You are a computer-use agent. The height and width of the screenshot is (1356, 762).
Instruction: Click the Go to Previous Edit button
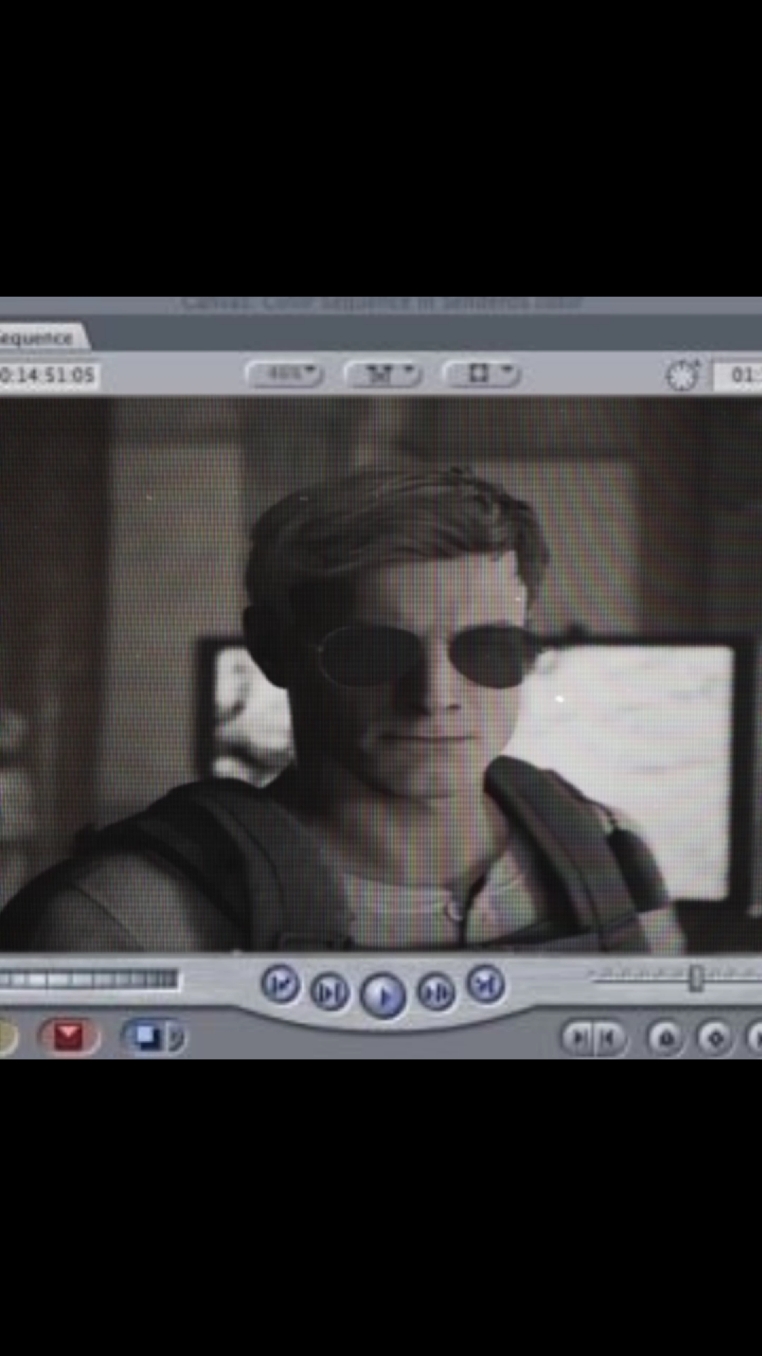280,984
